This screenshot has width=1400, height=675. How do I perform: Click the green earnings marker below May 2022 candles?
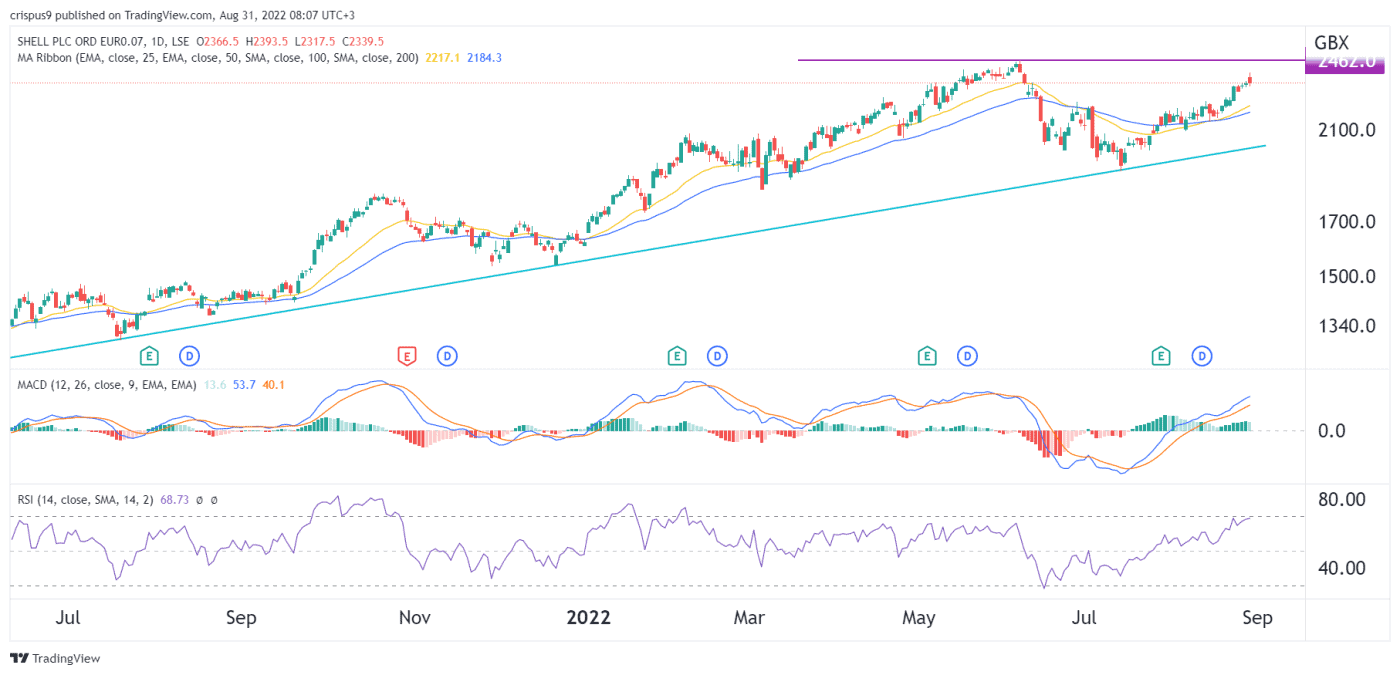pyautogui.click(x=927, y=355)
